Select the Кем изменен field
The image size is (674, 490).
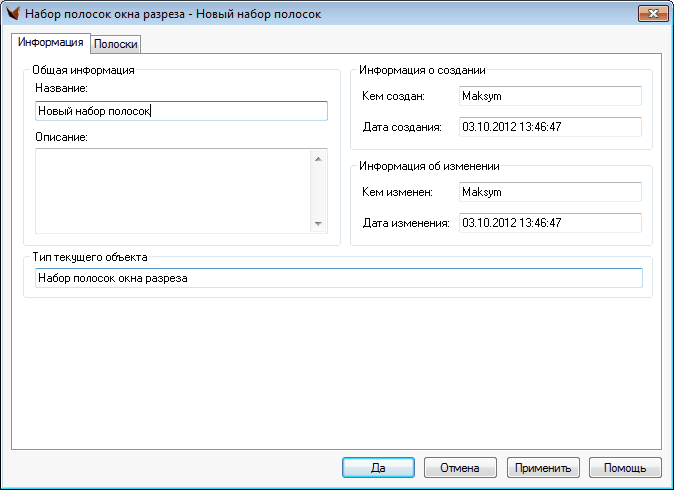tap(548, 191)
